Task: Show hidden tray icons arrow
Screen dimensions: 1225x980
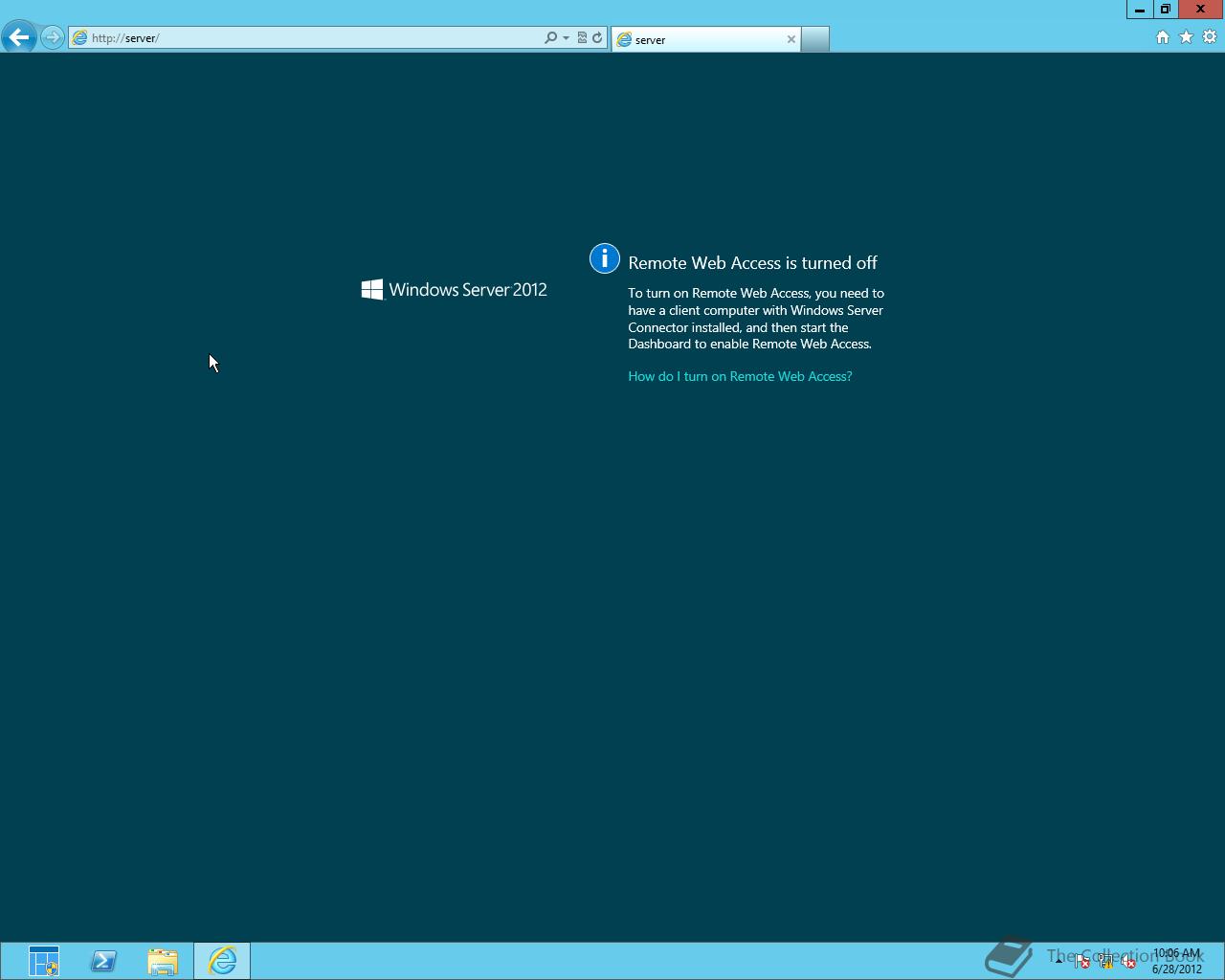Action: [1058, 962]
